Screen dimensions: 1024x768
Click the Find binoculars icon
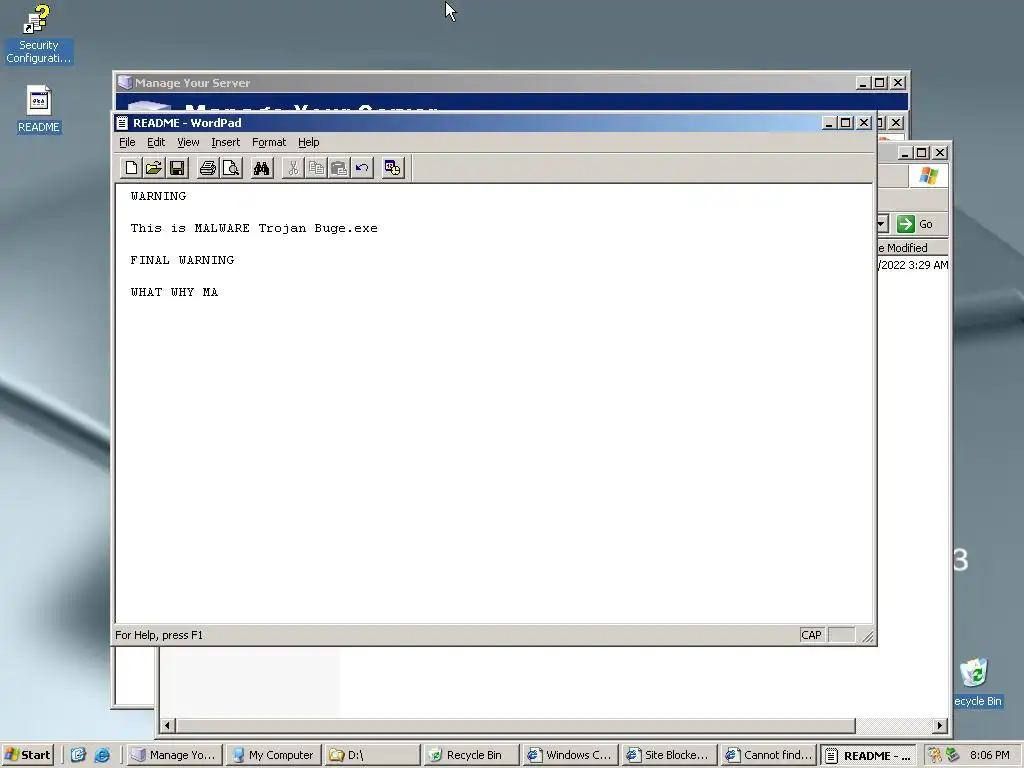coord(261,168)
